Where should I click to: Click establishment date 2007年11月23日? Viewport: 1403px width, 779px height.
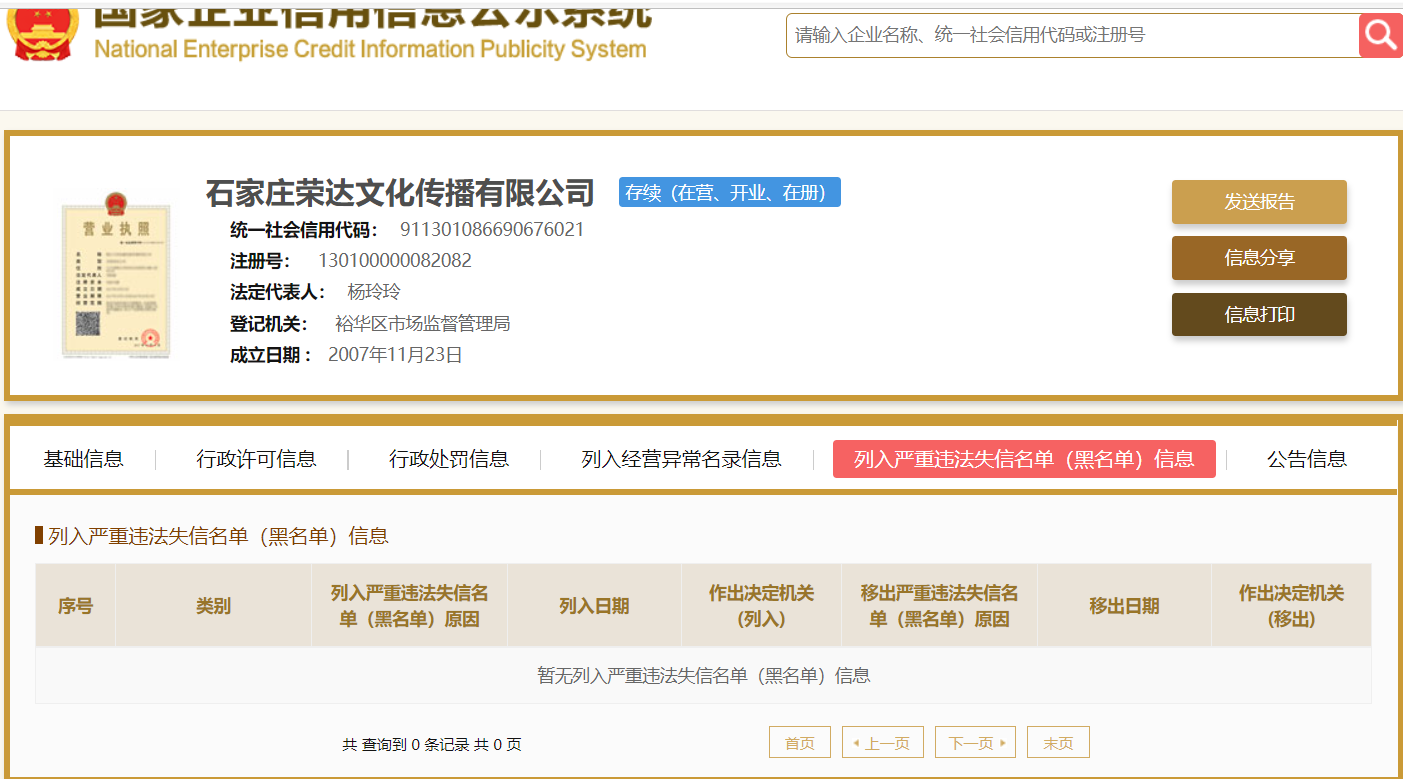tap(396, 354)
